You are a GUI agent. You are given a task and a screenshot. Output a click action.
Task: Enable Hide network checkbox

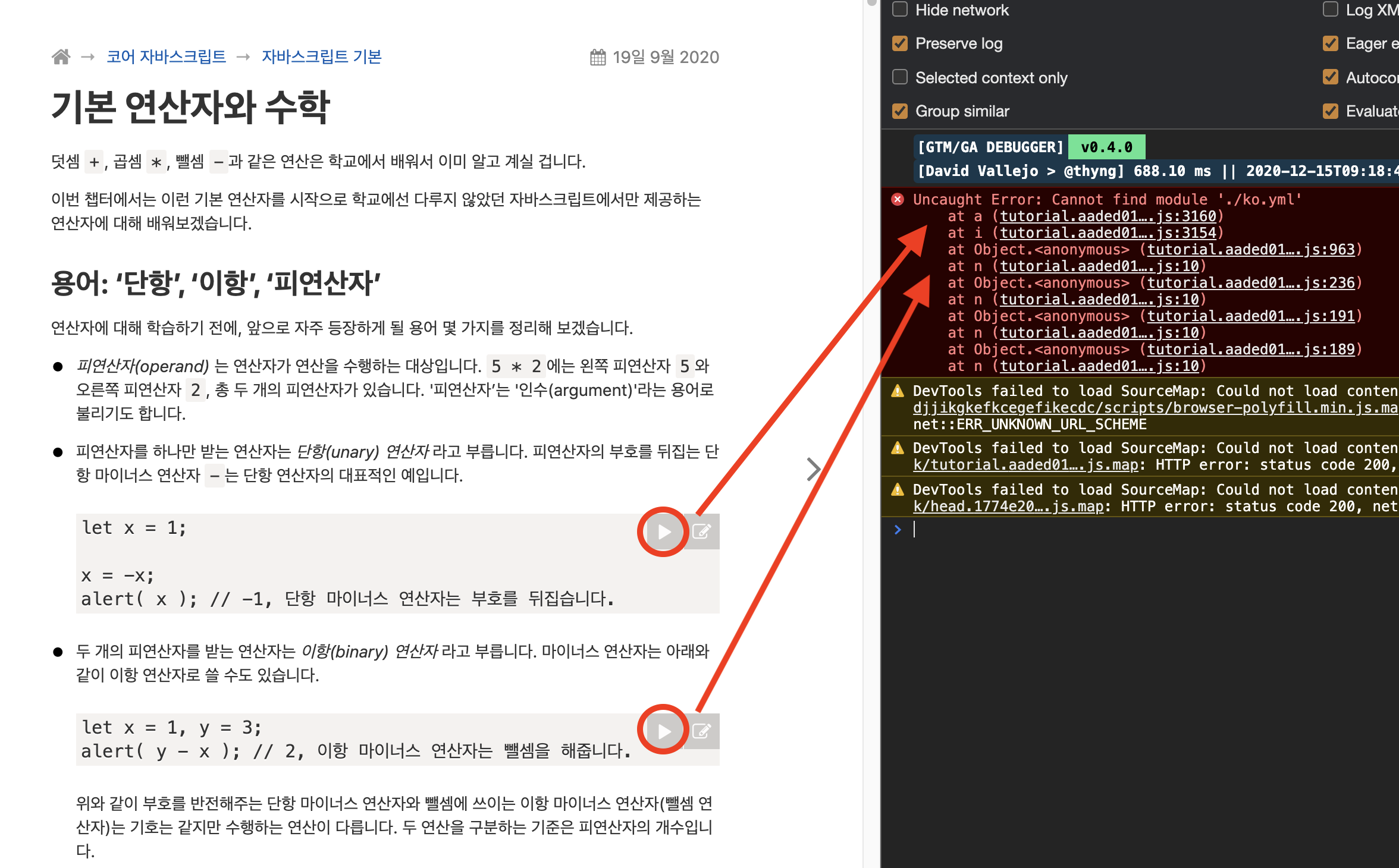[x=900, y=10]
